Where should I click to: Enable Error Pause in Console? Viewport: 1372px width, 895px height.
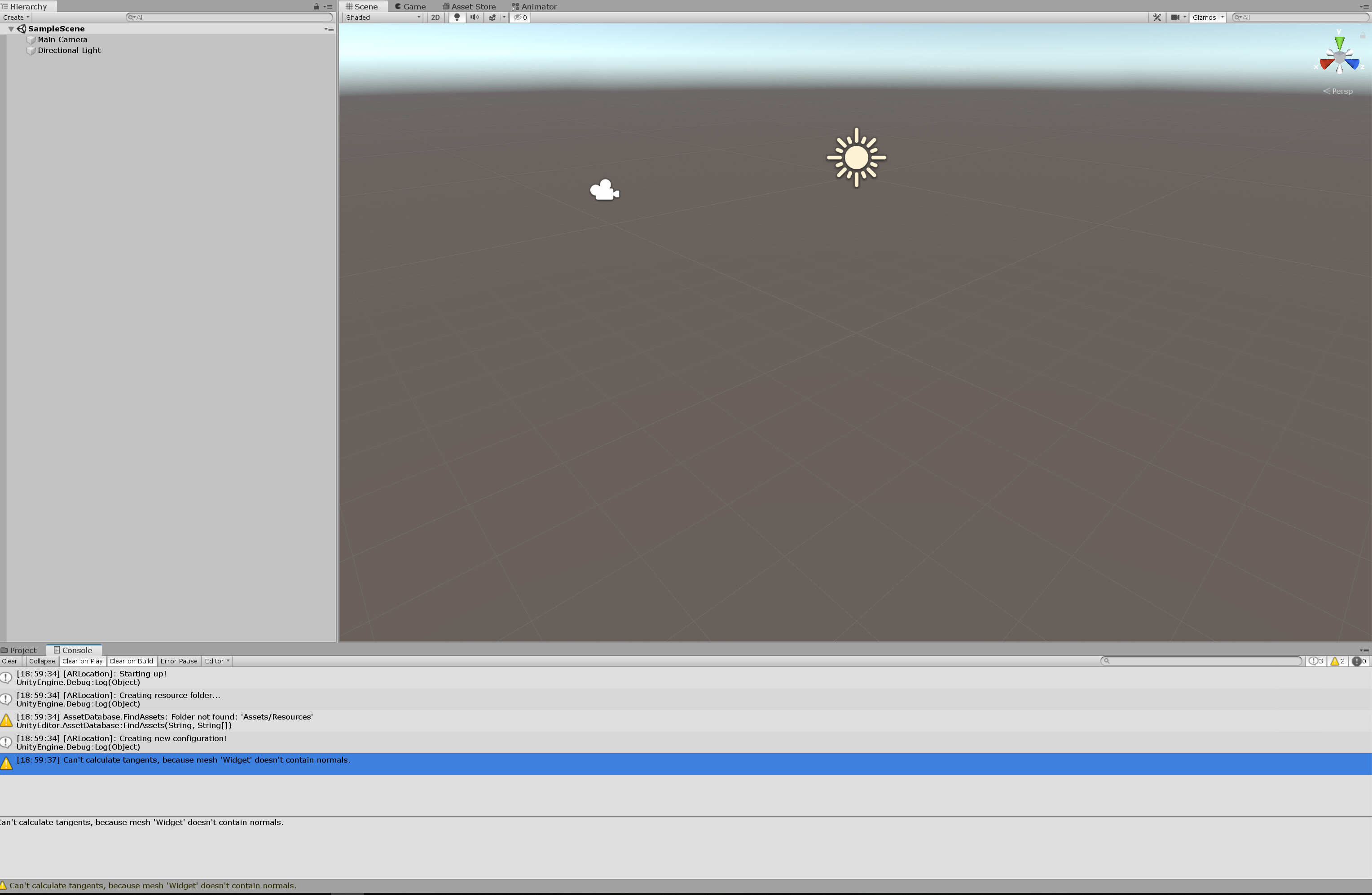pos(179,661)
